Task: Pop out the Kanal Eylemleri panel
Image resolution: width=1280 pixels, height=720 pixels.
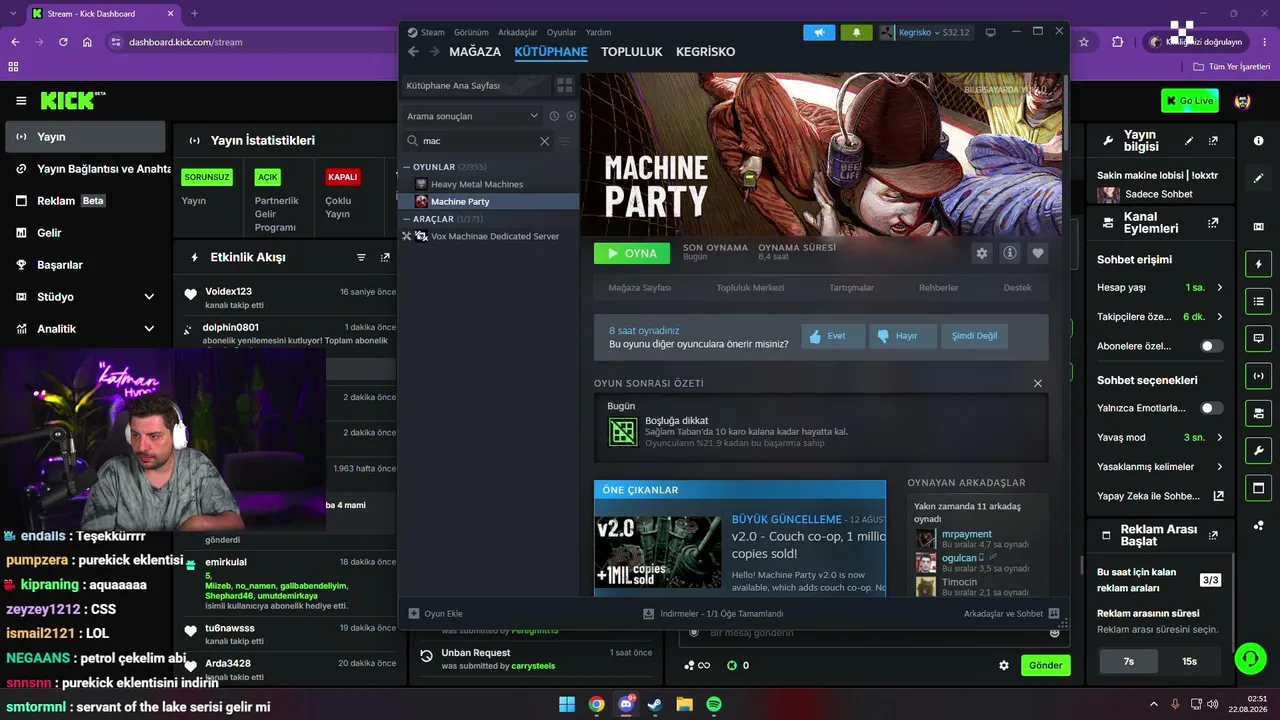Action: 1213,223
